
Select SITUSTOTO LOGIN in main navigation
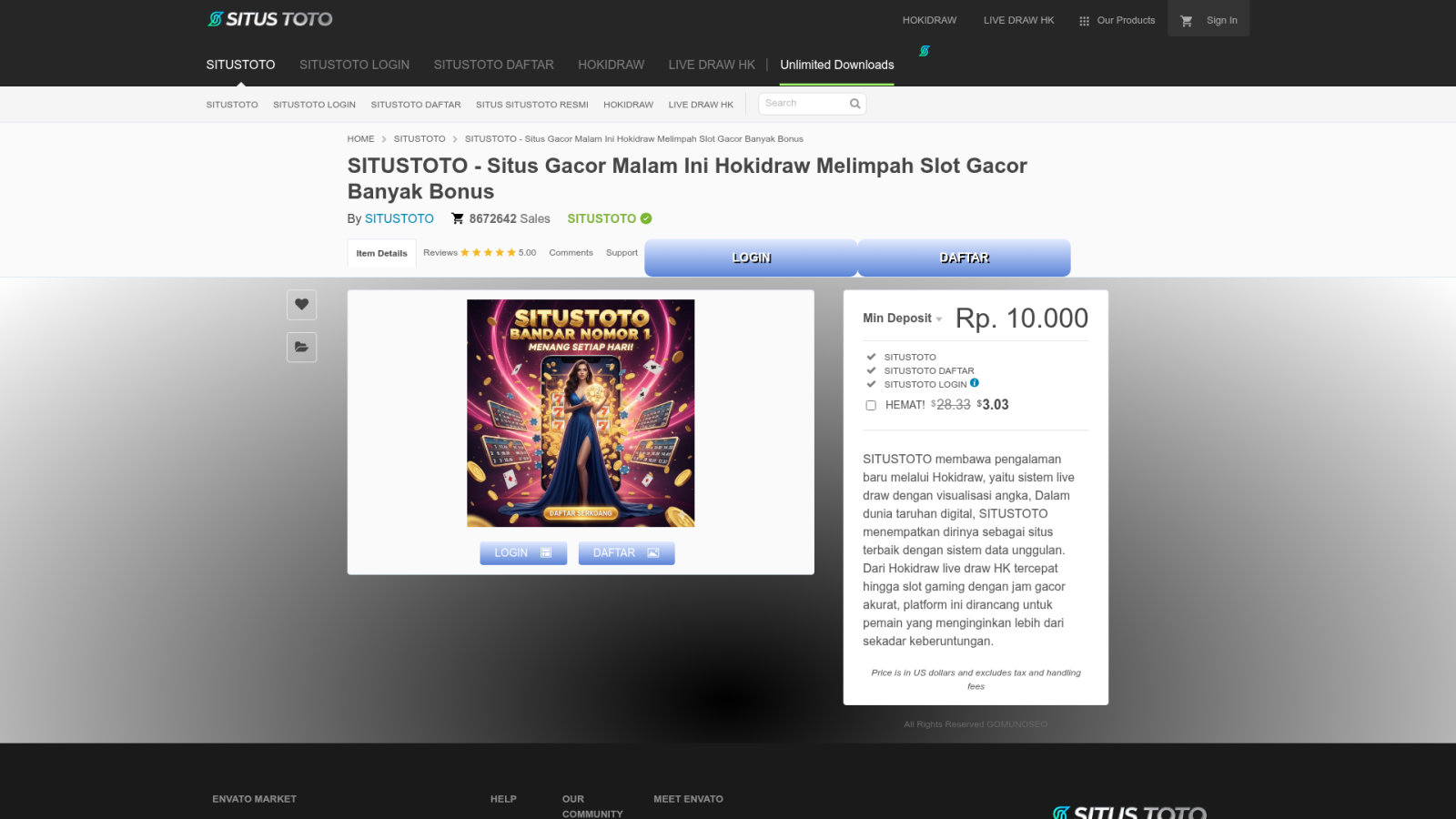(354, 65)
